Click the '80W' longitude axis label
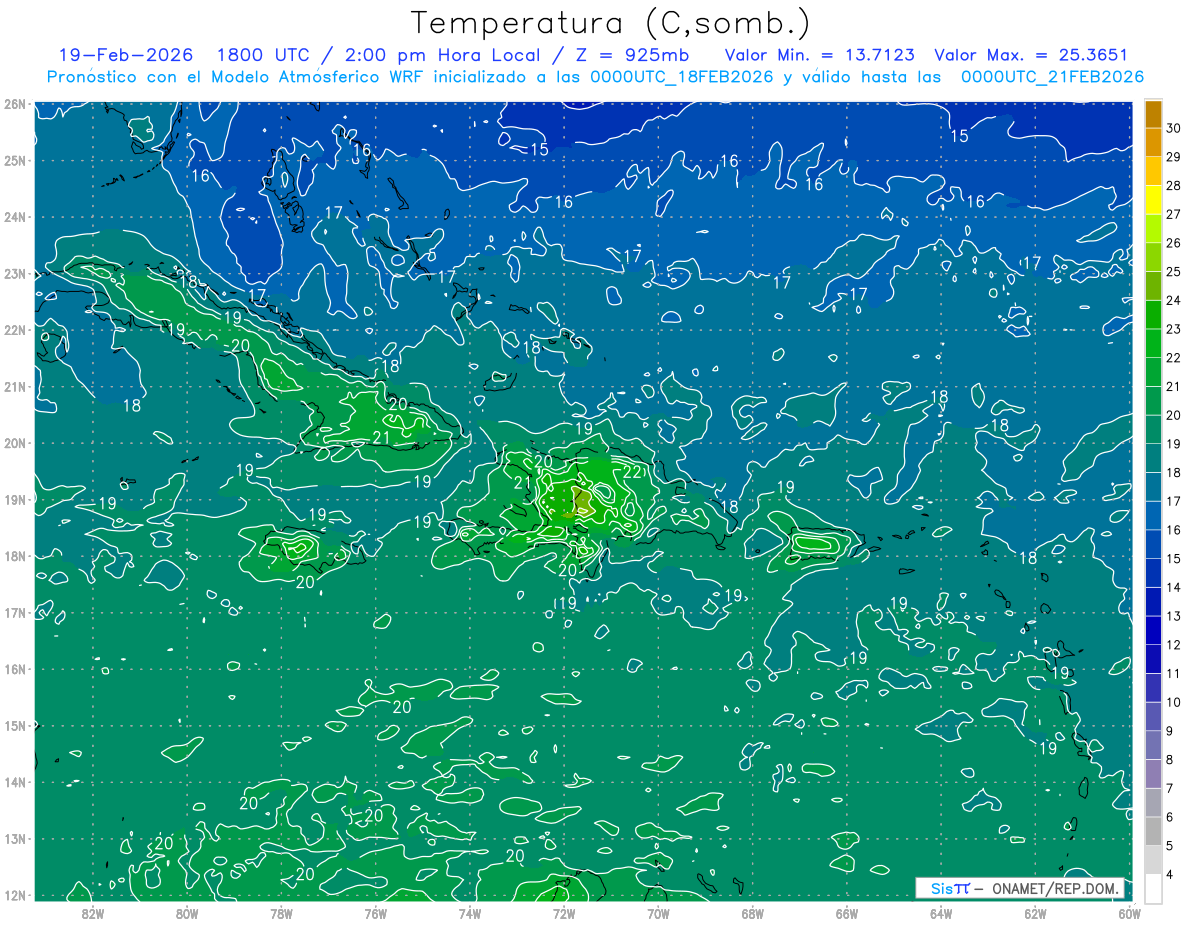This screenshot has width=1200, height=927. [x=187, y=913]
